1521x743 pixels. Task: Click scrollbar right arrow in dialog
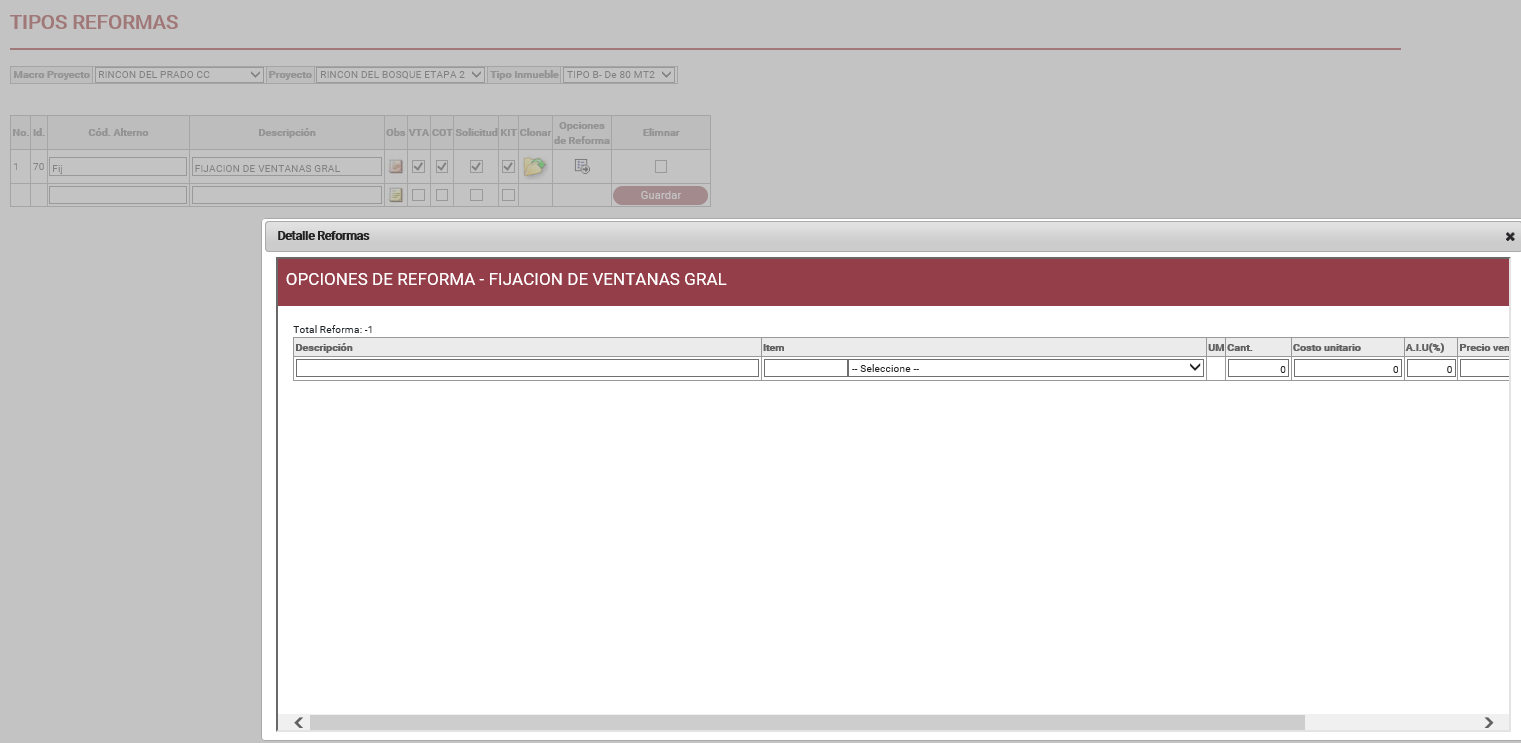click(1489, 722)
